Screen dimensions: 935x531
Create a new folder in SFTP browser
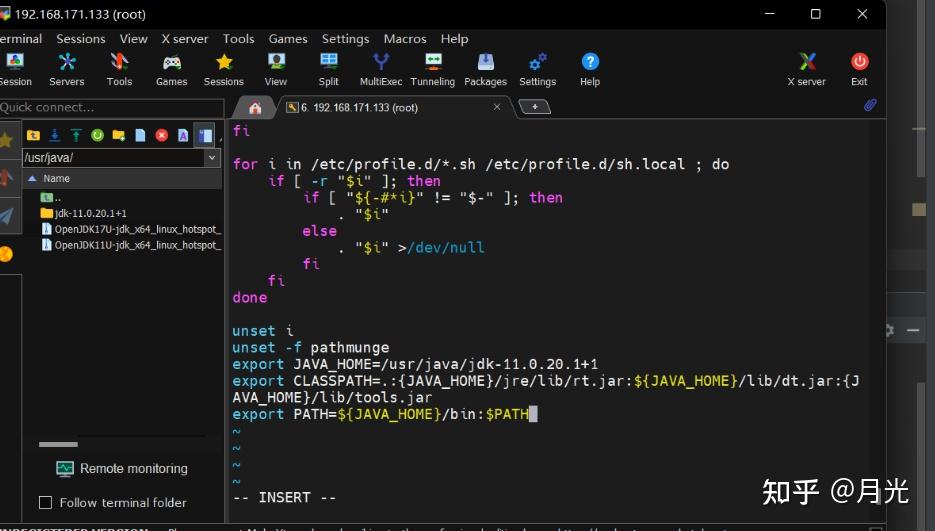(x=119, y=135)
